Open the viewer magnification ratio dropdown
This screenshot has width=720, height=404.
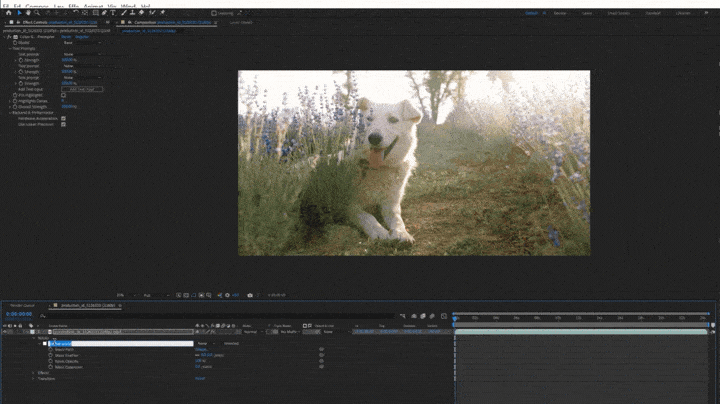click(121, 295)
